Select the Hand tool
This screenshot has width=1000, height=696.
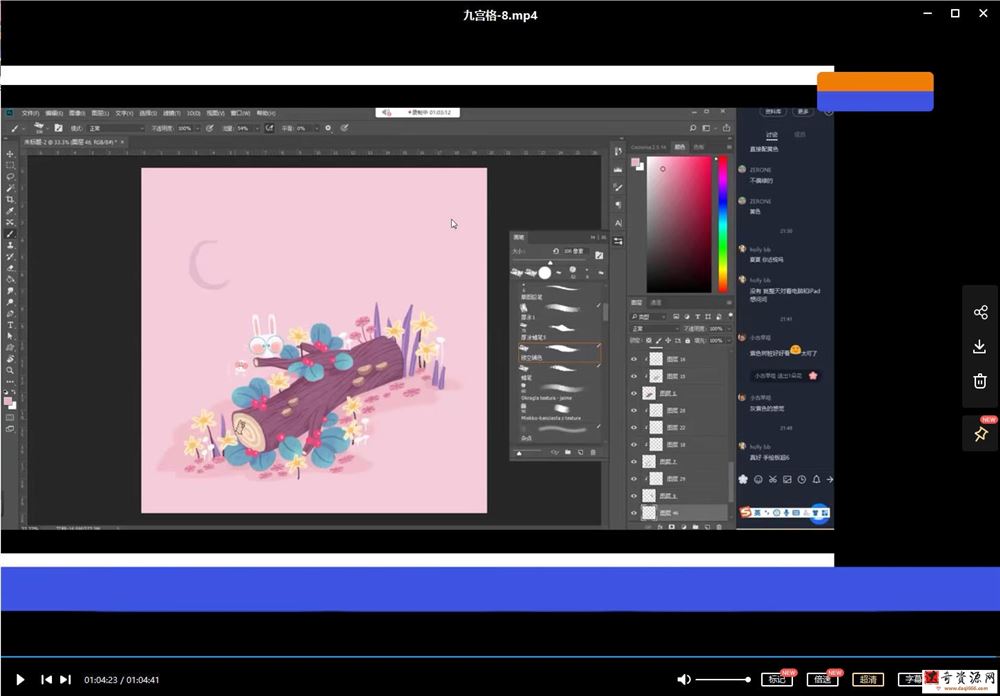tap(10, 359)
